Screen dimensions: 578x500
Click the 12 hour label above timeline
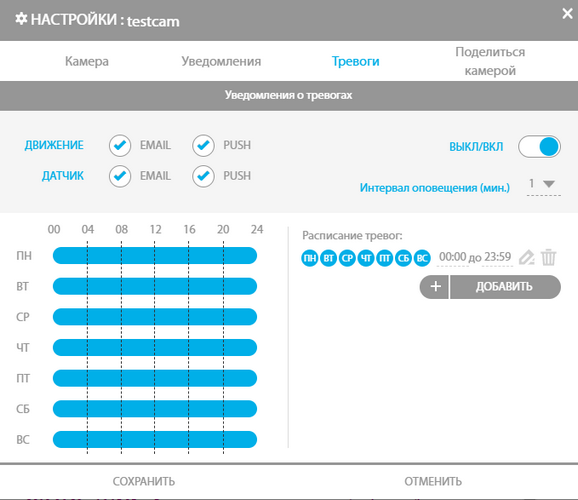(155, 229)
